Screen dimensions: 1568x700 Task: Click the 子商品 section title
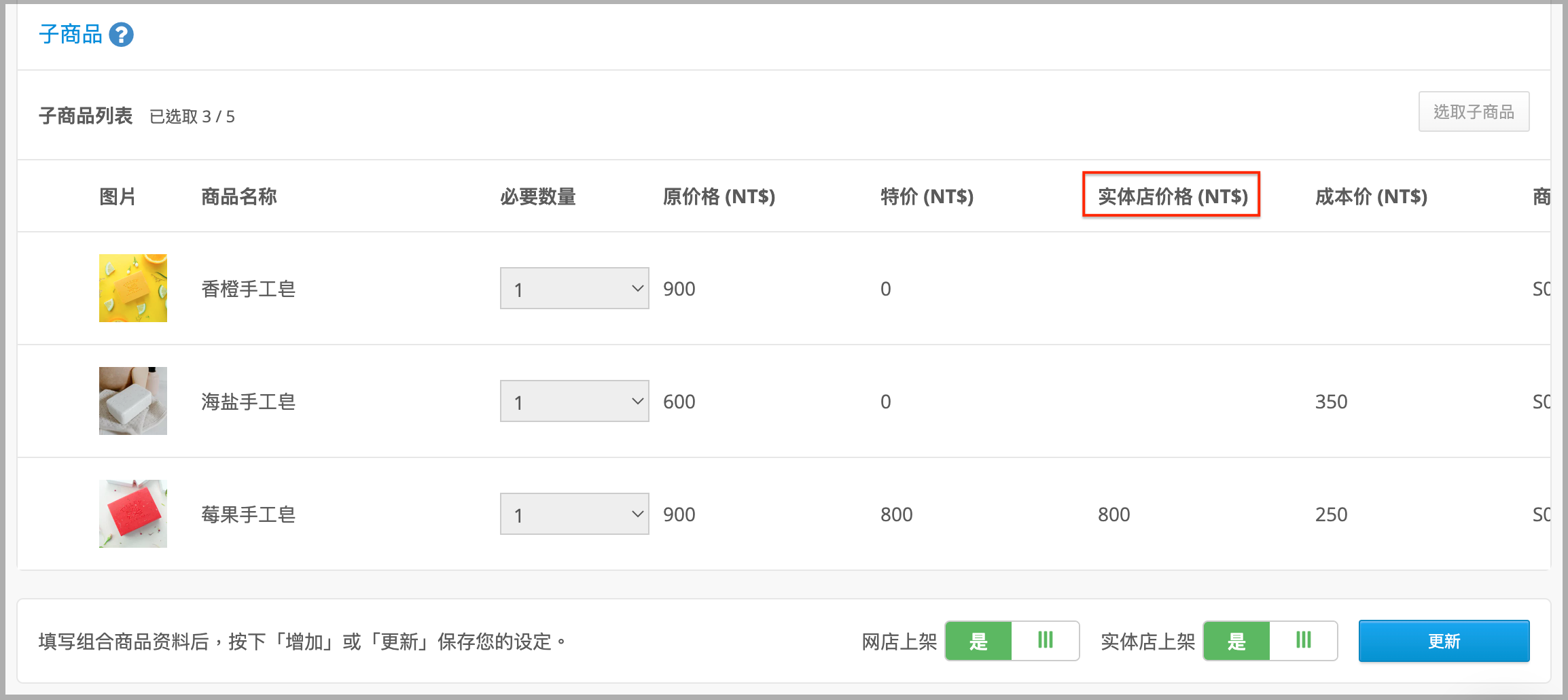[x=71, y=34]
